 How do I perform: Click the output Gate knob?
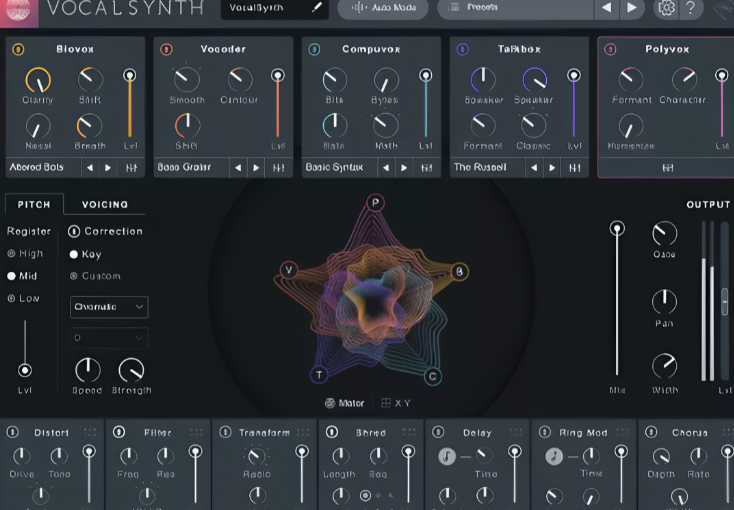tap(664, 233)
